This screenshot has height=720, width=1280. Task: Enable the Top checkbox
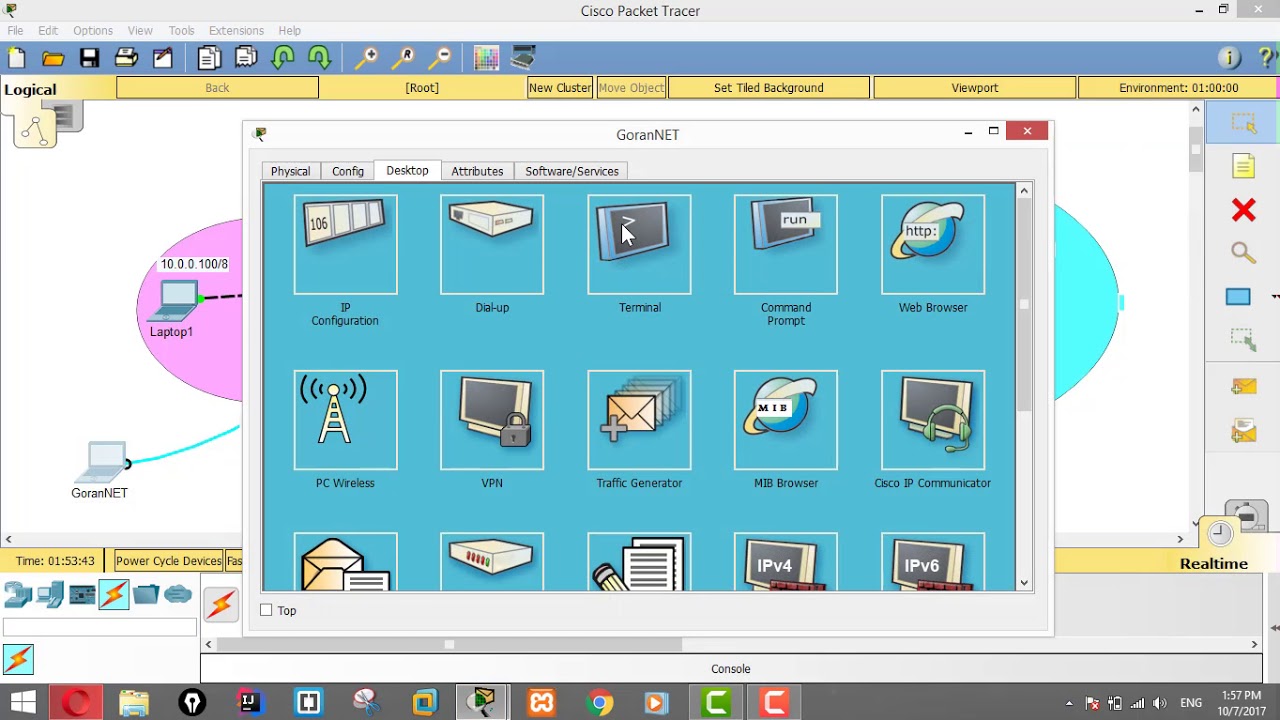266,610
